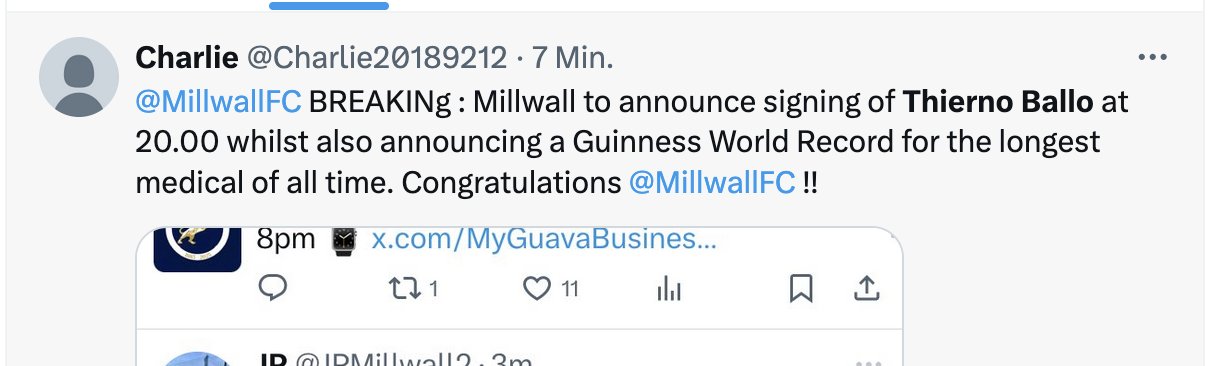The height and width of the screenshot is (366, 1220).
Task: Open the view analytics bar chart icon
Action: coord(669,289)
